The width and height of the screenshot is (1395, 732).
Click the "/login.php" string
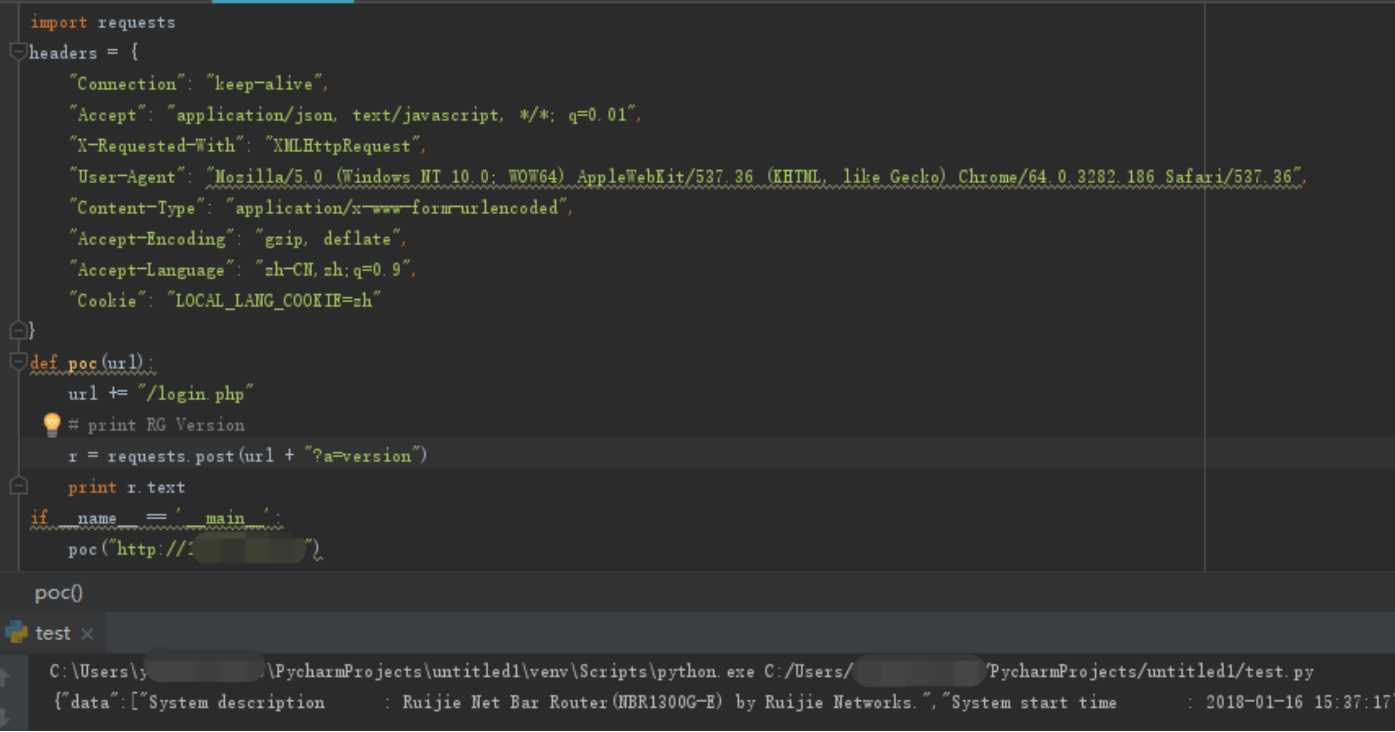tap(195, 394)
